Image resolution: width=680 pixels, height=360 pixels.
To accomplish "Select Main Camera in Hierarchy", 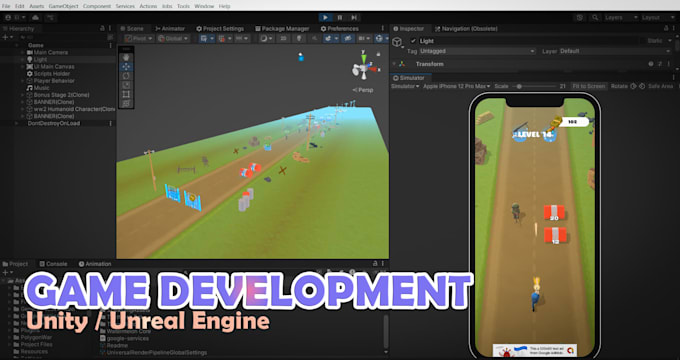I will [51, 52].
